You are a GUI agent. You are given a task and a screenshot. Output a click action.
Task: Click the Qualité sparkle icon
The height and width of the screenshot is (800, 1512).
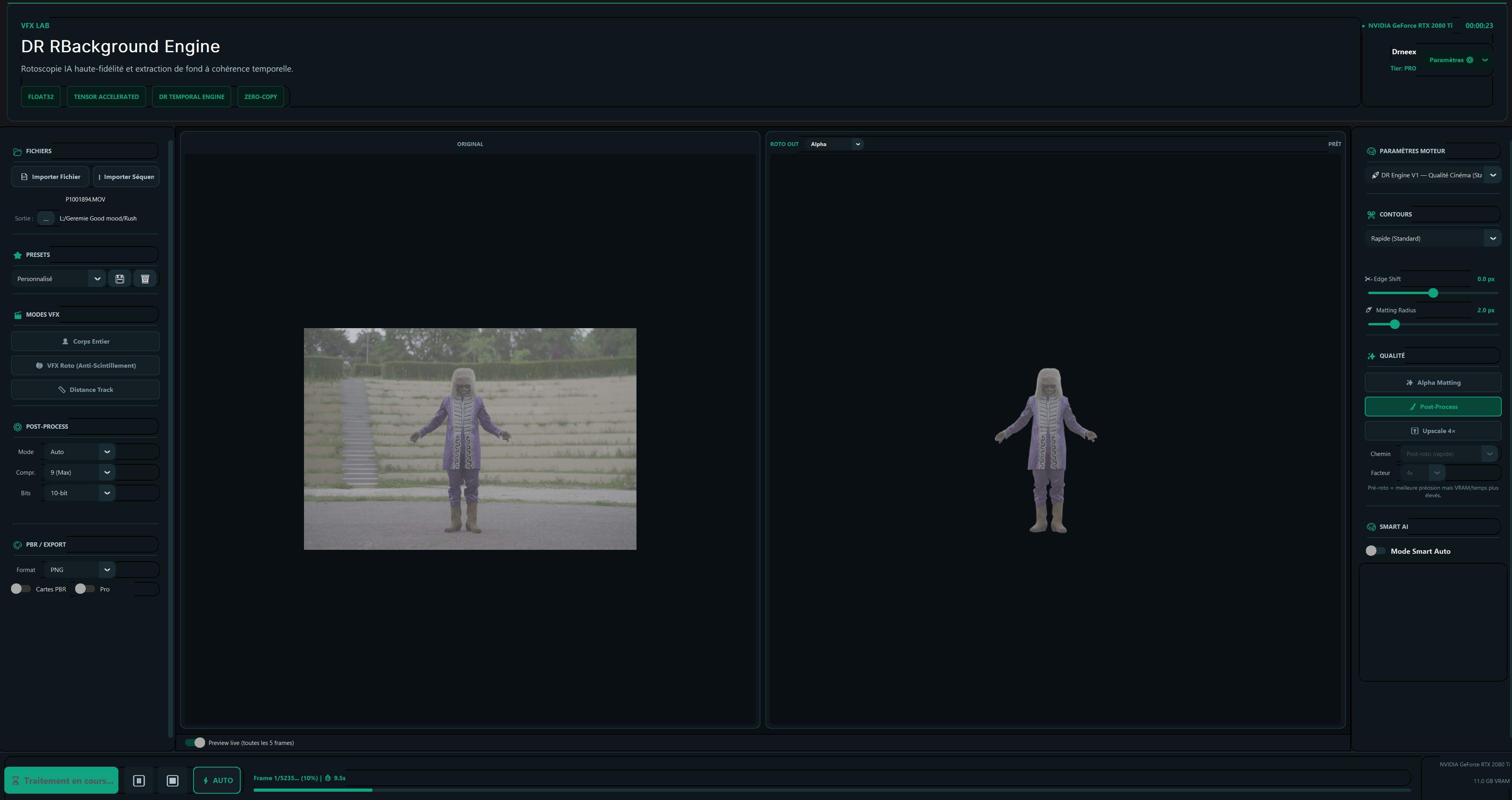tap(1371, 356)
